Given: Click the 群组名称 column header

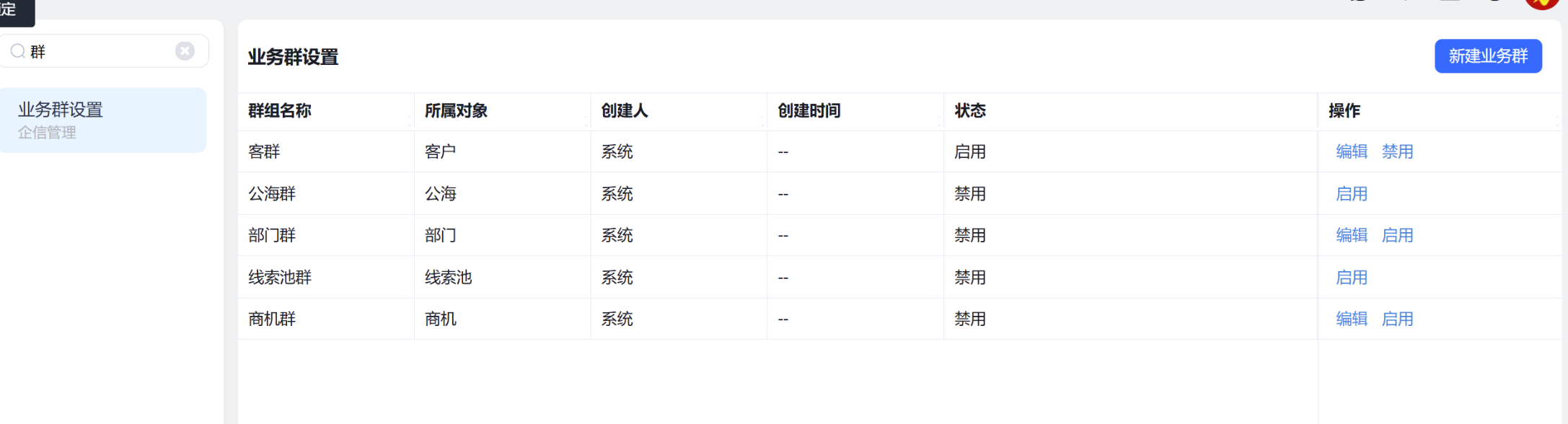Looking at the screenshot, I should point(280,110).
